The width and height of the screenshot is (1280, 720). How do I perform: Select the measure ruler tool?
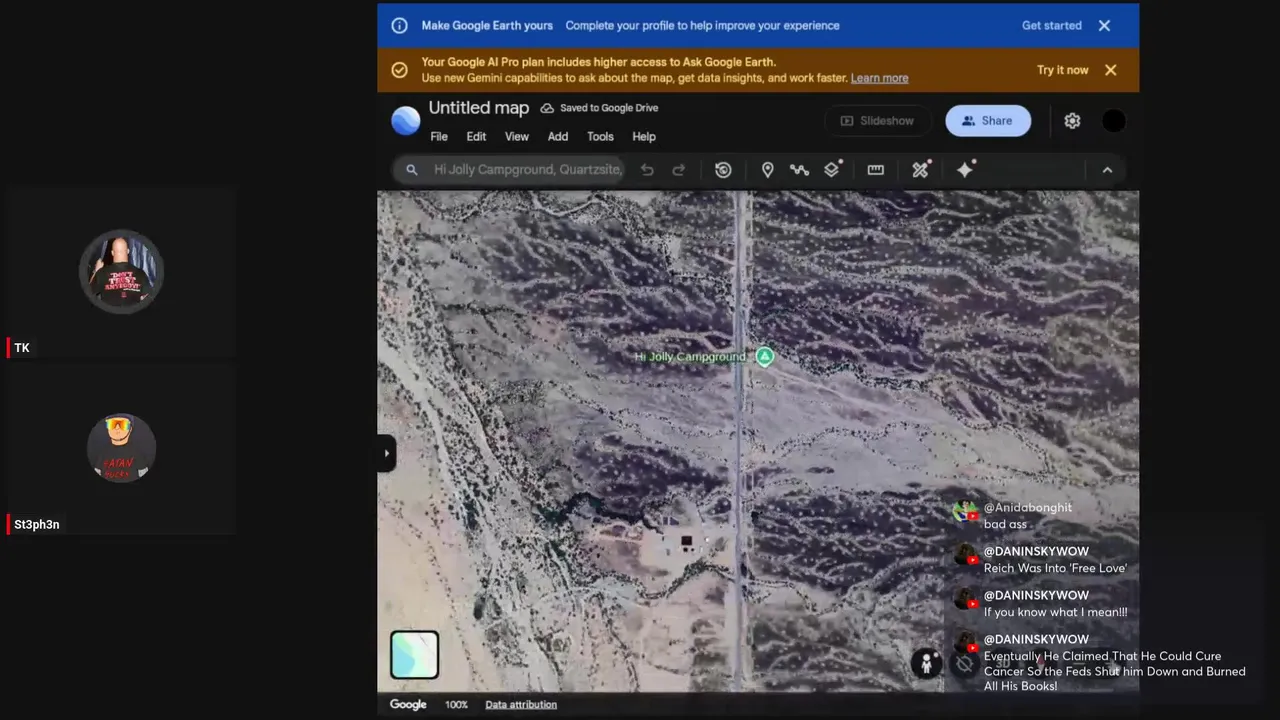[876, 170]
